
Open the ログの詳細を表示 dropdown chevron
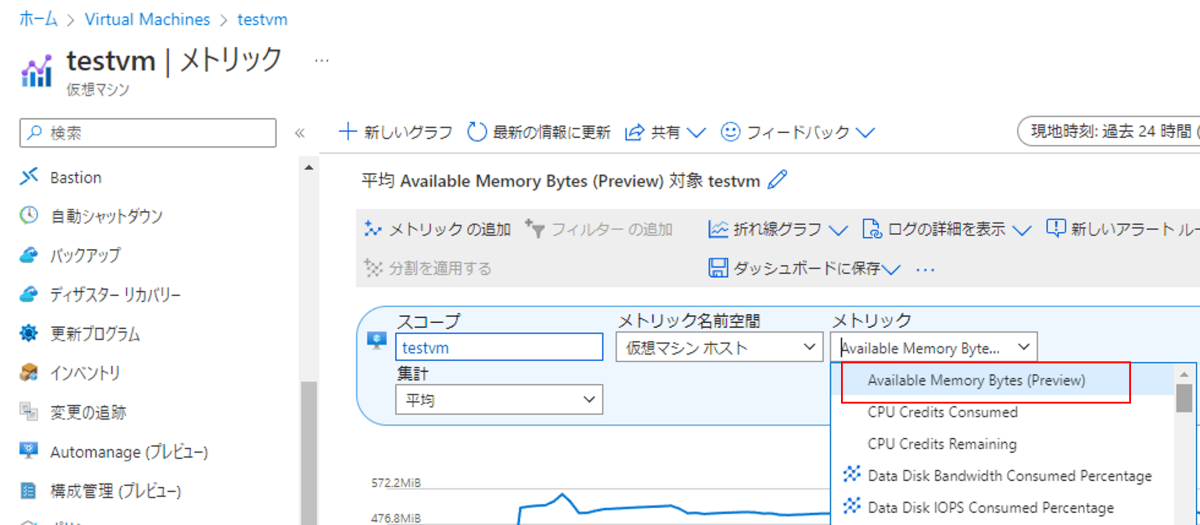coord(1022,230)
